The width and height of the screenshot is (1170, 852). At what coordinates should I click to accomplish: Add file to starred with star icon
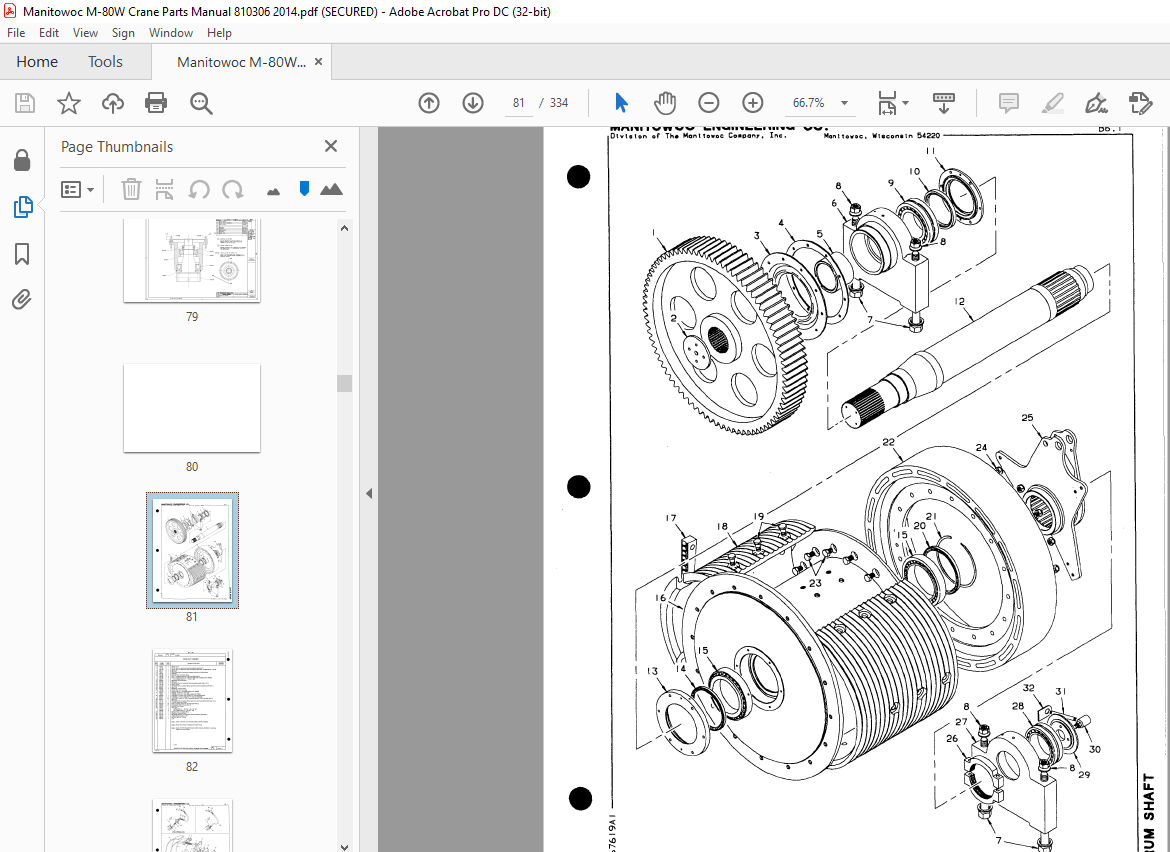69,103
